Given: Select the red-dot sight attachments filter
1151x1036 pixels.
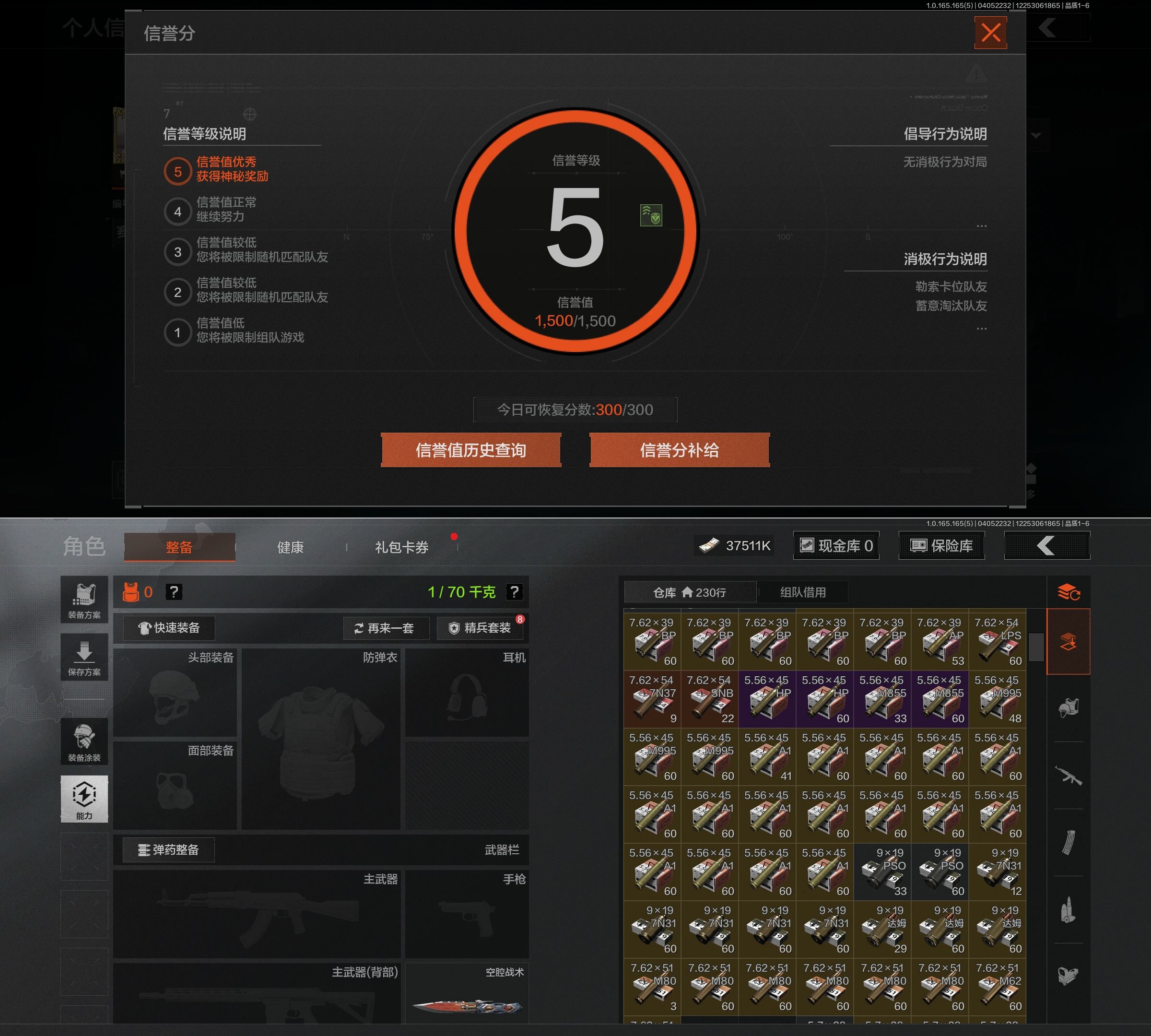Looking at the screenshot, I should [1069, 976].
